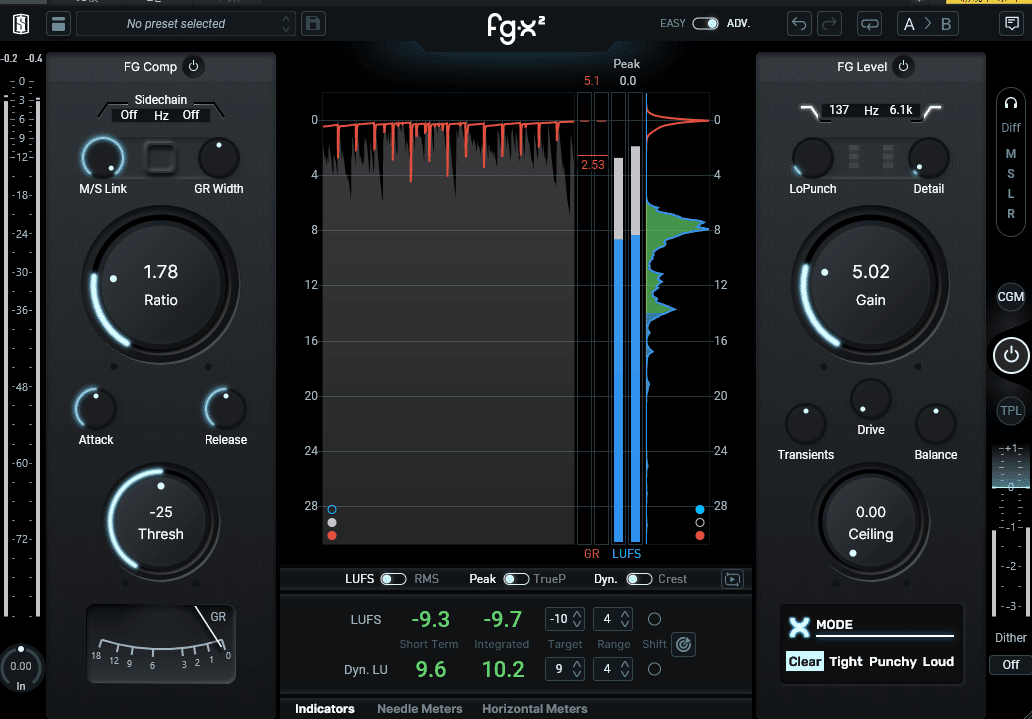Viewport: 1032px width, 719px height.
Task: Open the preset selector dropdown
Action: [186, 24]
